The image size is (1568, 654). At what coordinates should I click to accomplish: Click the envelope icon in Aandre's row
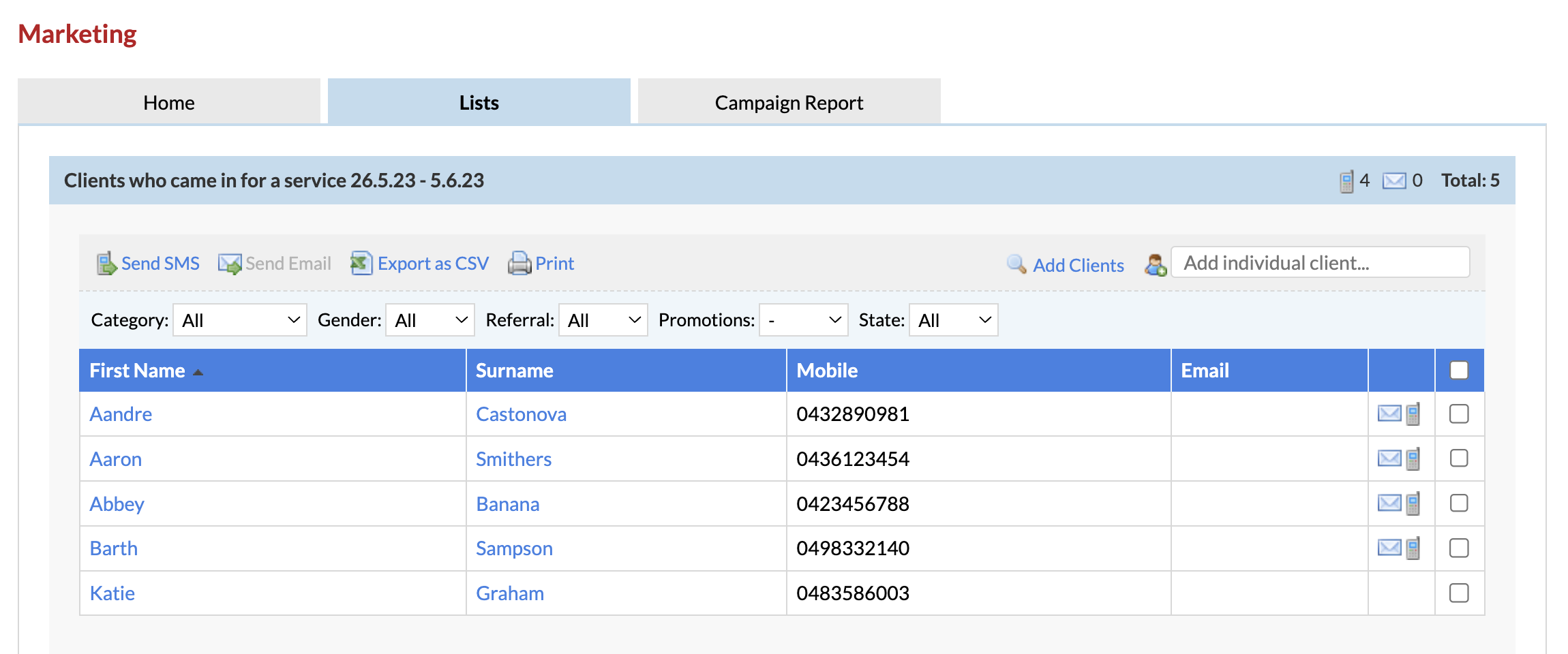1389,414
